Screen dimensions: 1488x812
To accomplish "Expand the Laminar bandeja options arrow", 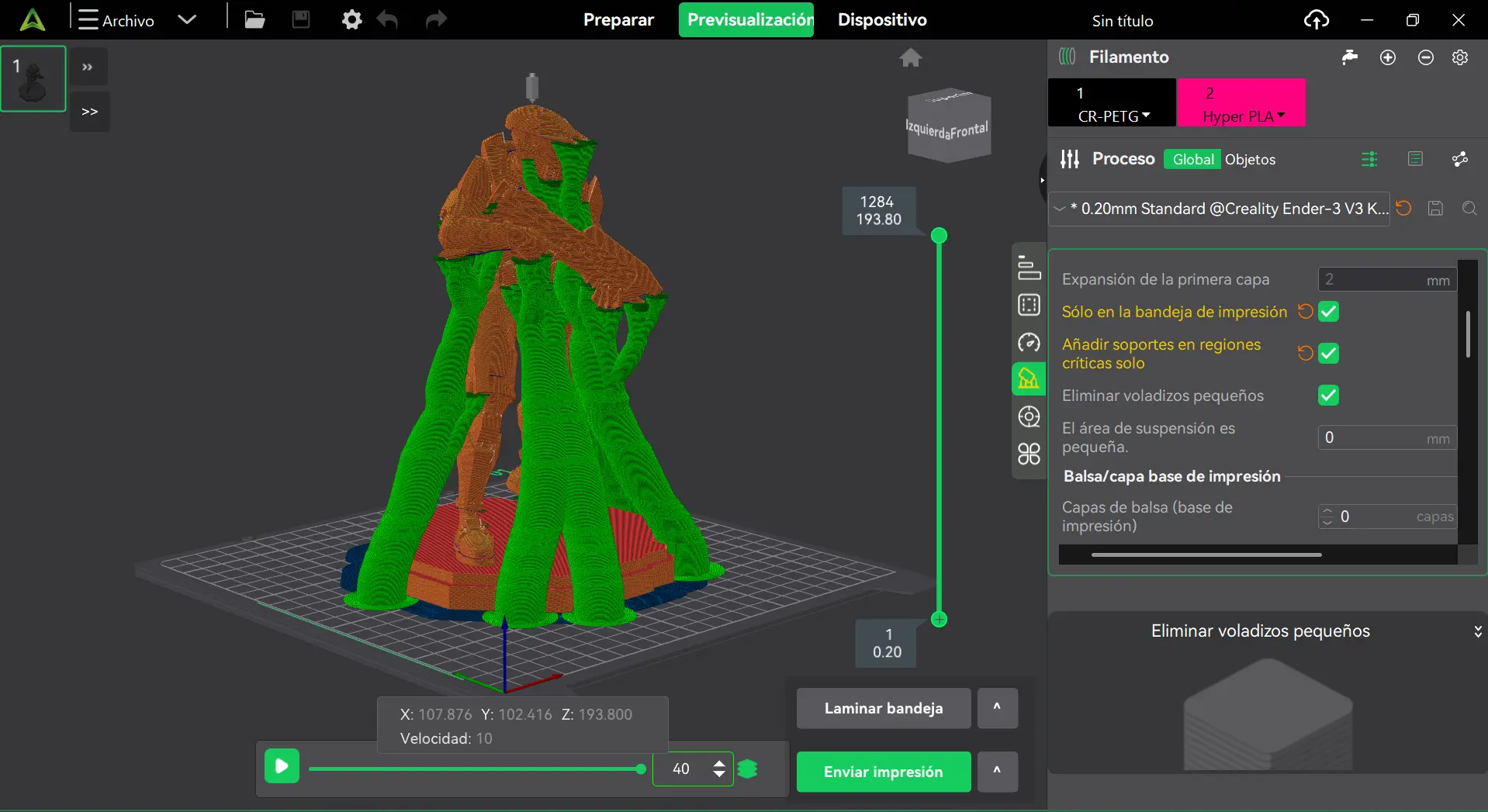I will [x=997, y=707].
